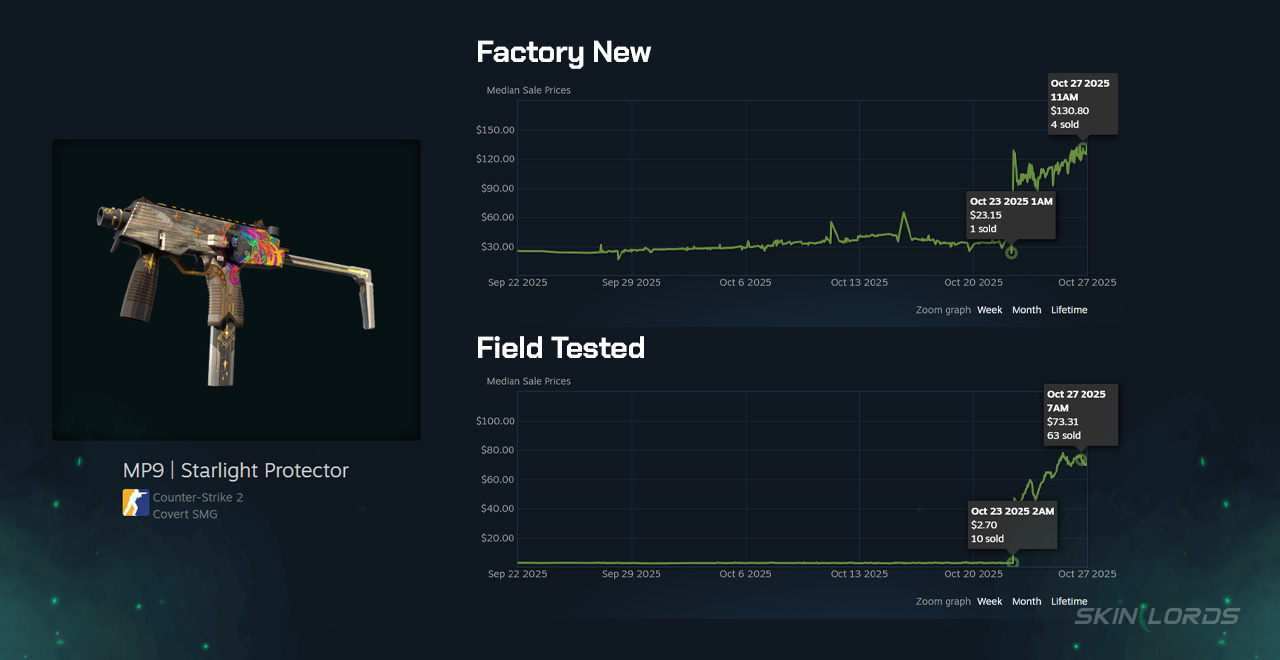Click the Oct 27 end point on Field Tested graph
The width and height of the screenshot is (1280, 660).
[x=1080, y=460]
